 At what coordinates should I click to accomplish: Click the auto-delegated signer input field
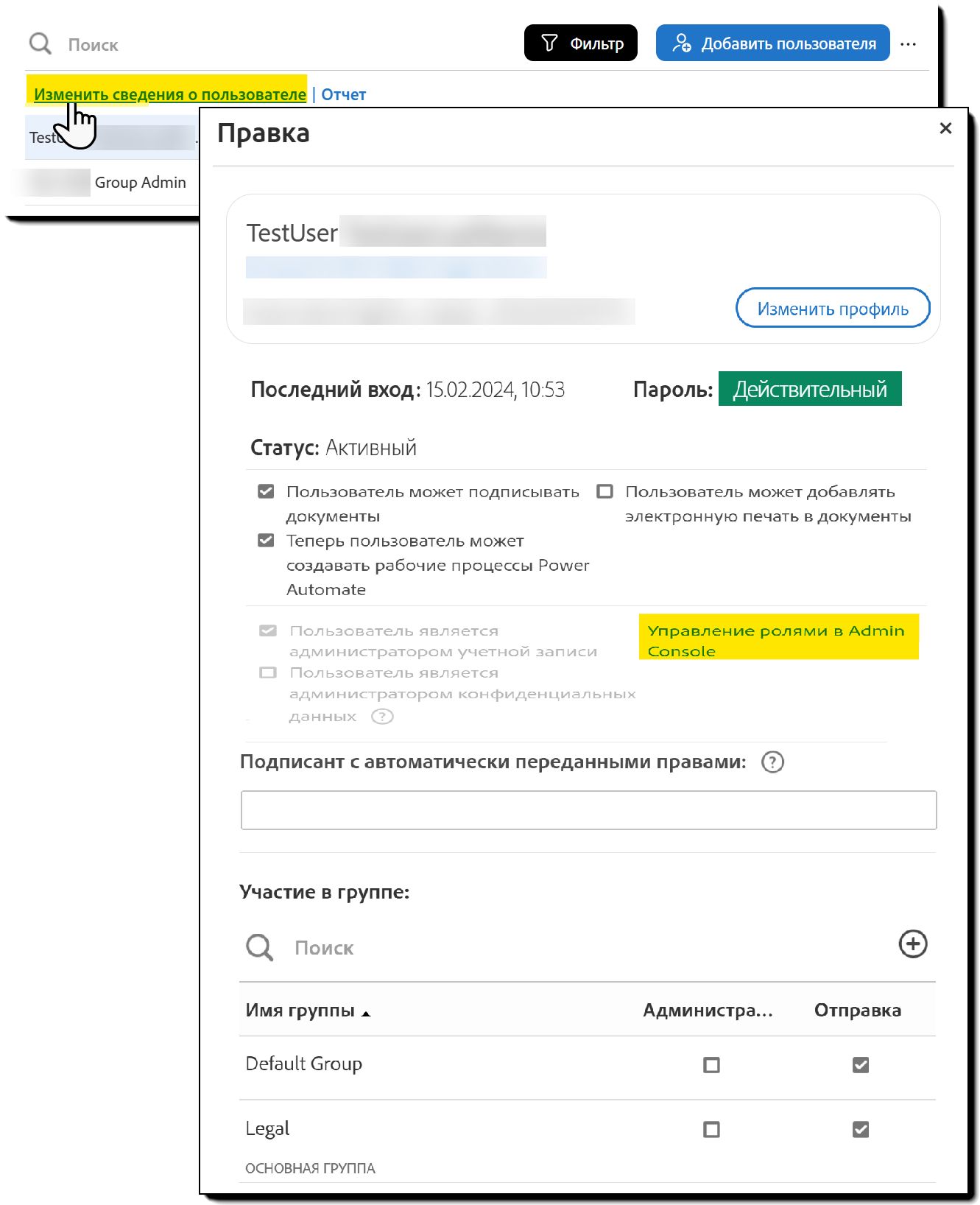588,810
